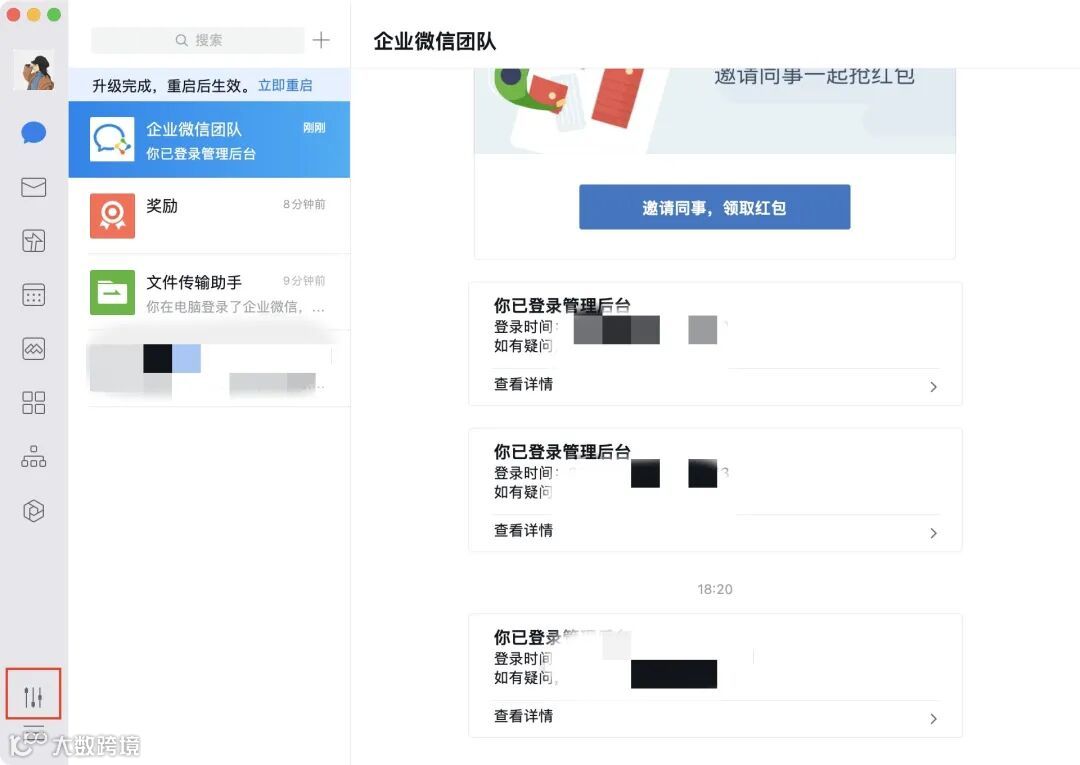
Task: Click the 立即重启 restart link
Action: 285,85
